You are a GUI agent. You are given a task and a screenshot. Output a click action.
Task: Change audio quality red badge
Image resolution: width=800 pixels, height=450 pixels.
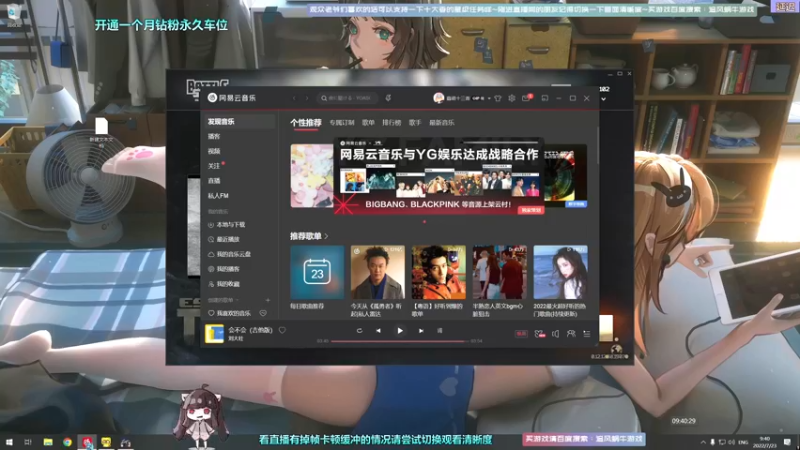point(521,334)
